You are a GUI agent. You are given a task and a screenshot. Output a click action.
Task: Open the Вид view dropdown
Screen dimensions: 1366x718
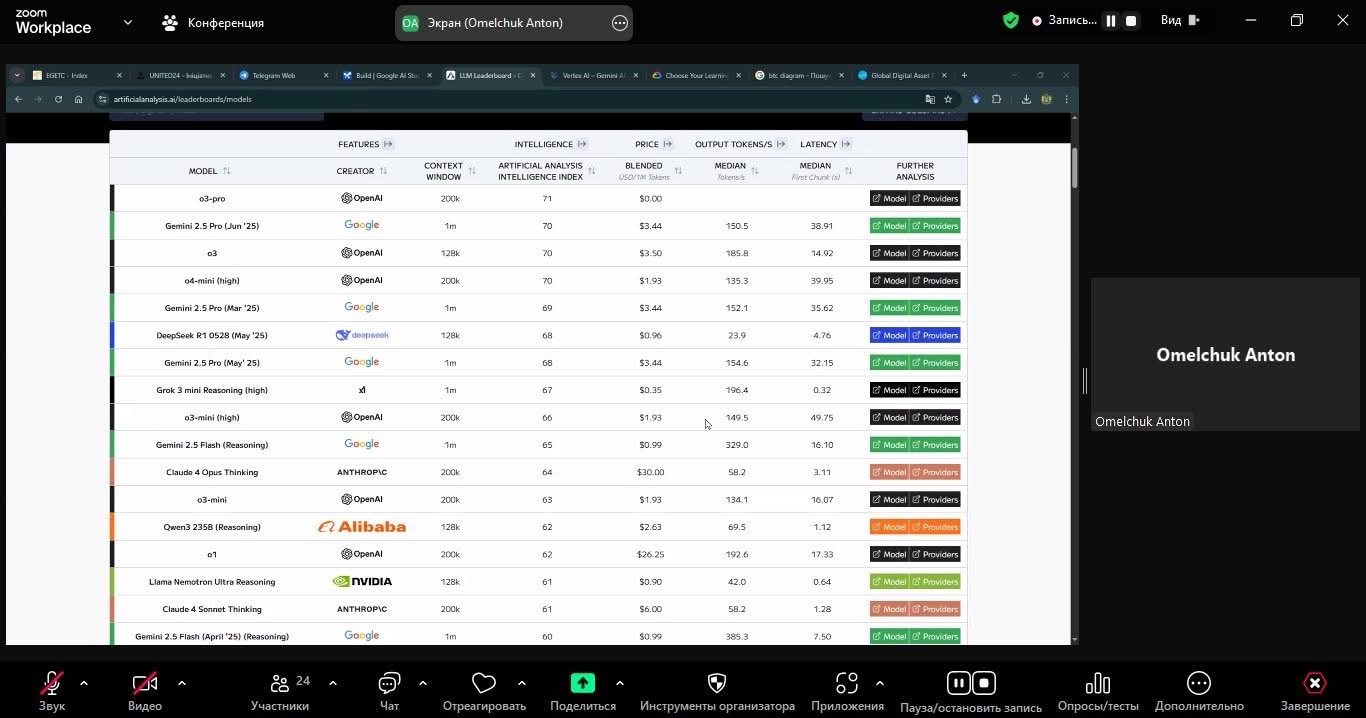pos(1179,21)
